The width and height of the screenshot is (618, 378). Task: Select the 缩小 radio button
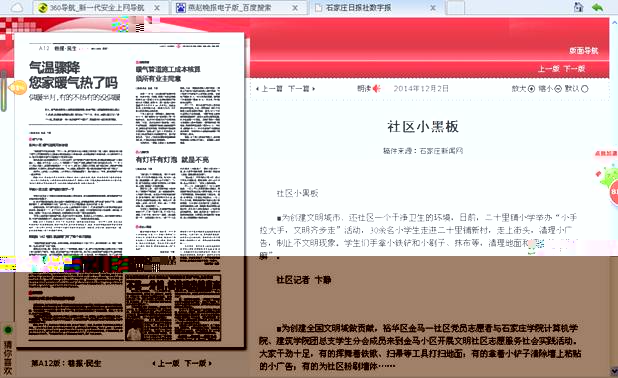(x=558, y=89)
